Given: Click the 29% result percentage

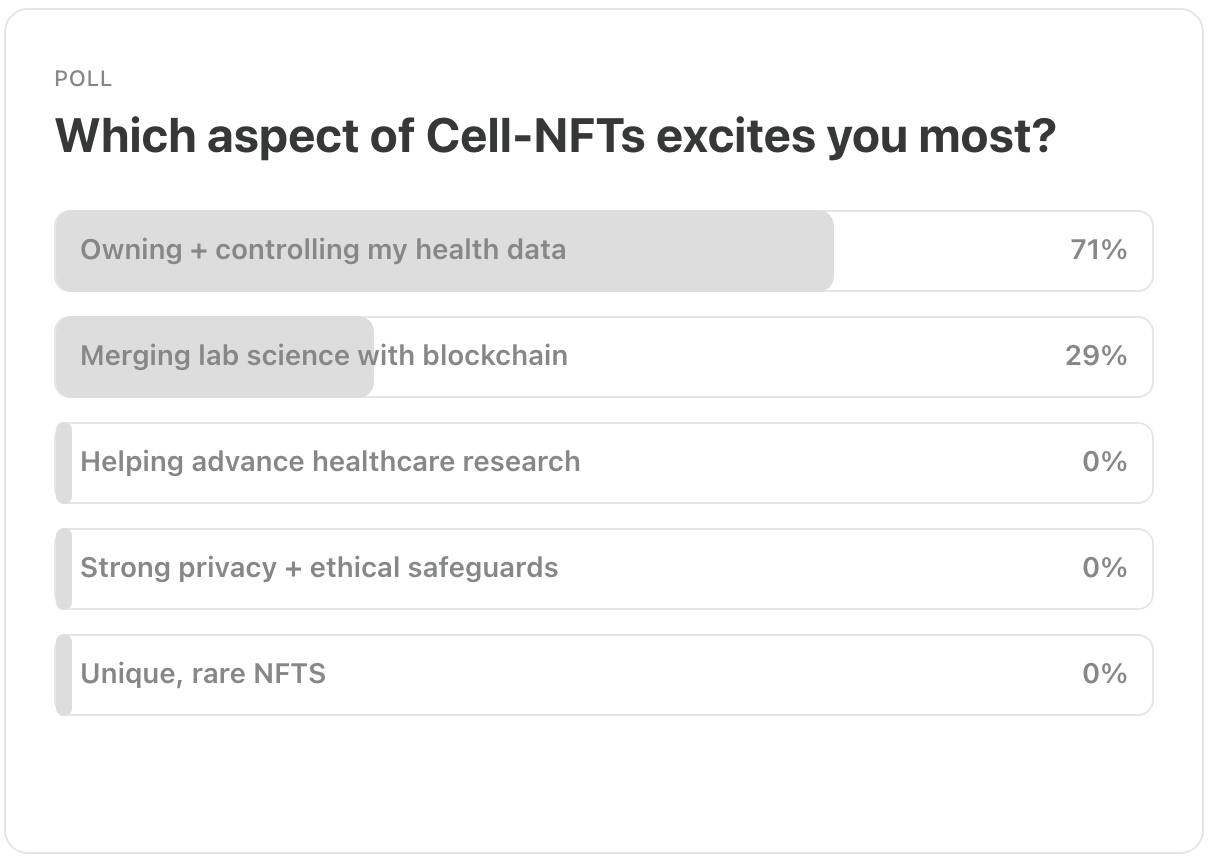Looking at the screenshot, I should [1096, 356].
